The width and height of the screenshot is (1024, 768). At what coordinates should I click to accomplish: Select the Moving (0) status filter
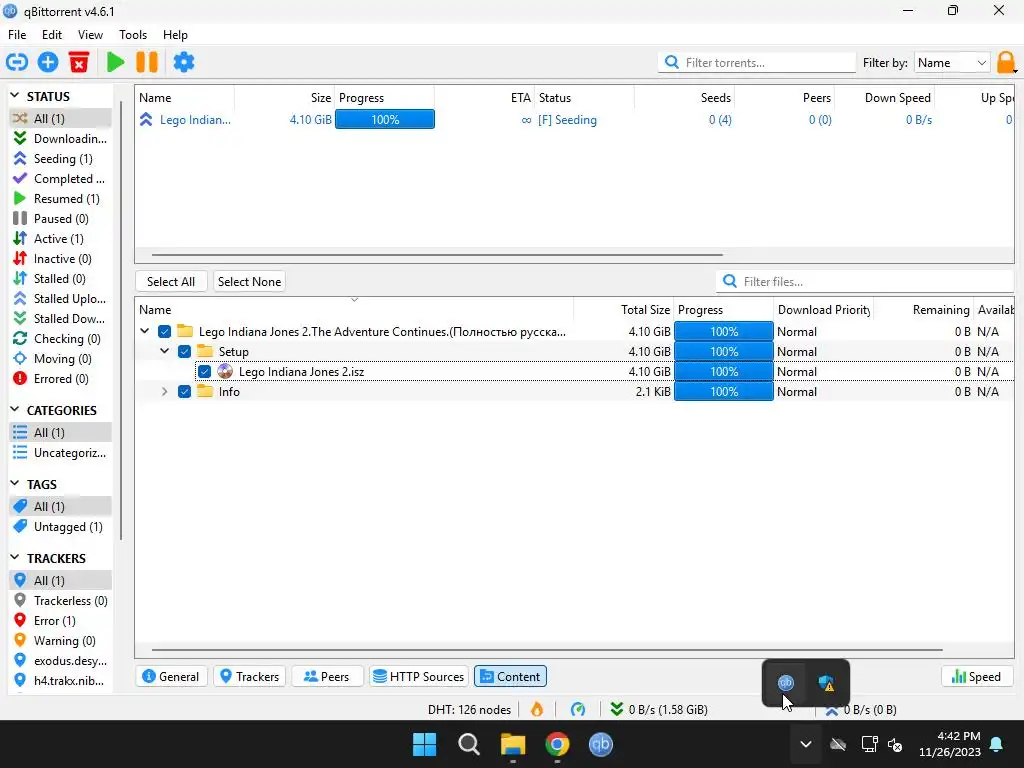click(x=60, y=359)
